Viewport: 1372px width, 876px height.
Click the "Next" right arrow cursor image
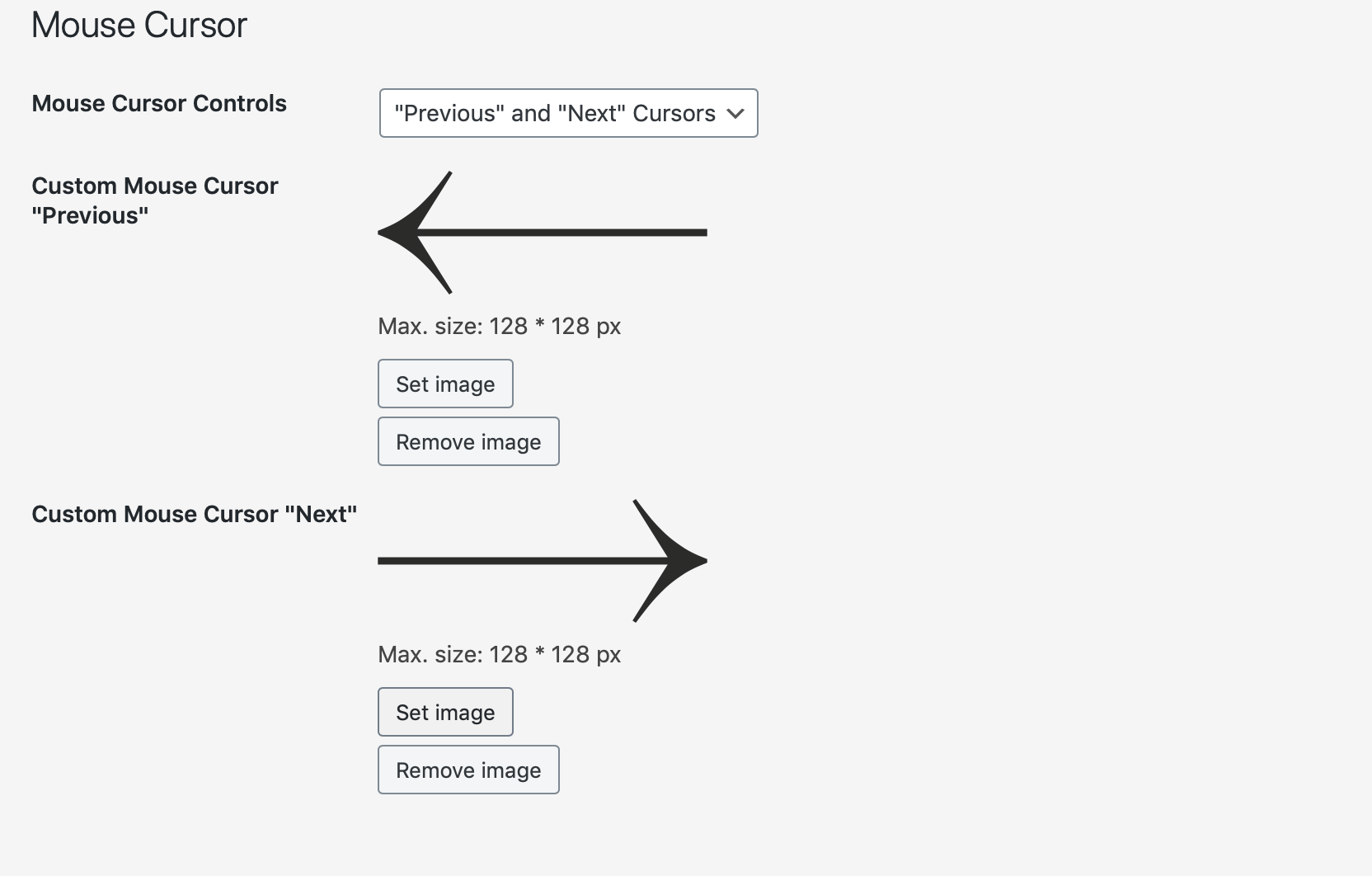542,561
